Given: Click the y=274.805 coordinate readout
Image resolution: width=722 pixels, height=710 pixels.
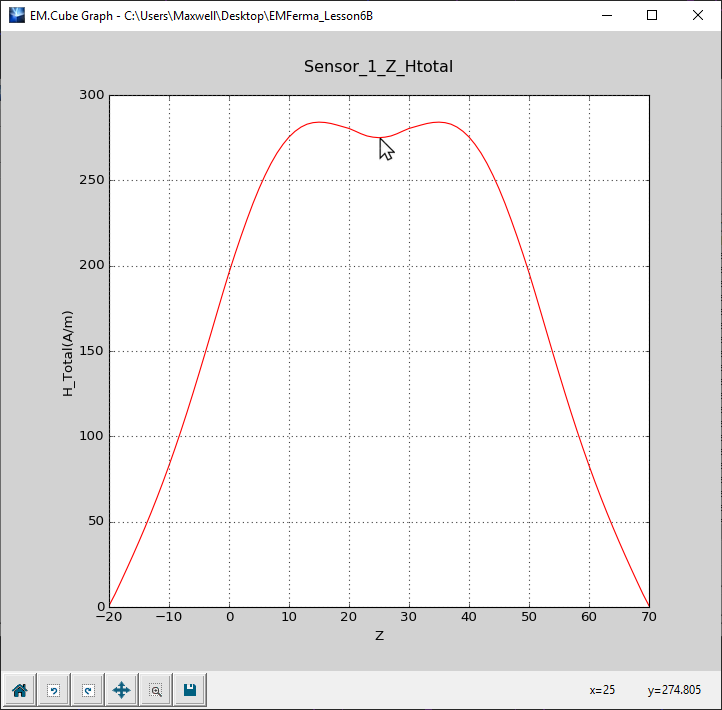Looking at the screenshot, I should (676, 689).
